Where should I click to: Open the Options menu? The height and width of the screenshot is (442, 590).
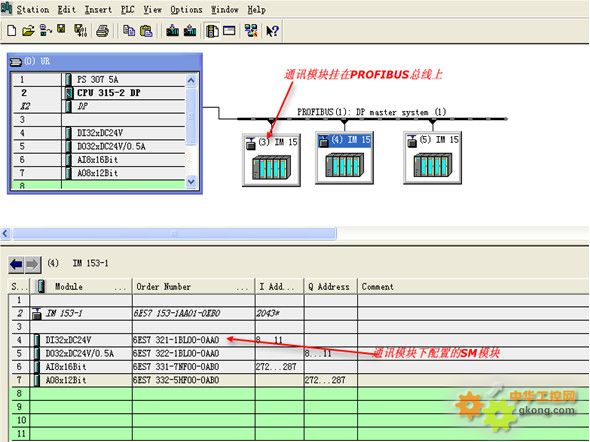pyautogui.click(x=186, y=9)
